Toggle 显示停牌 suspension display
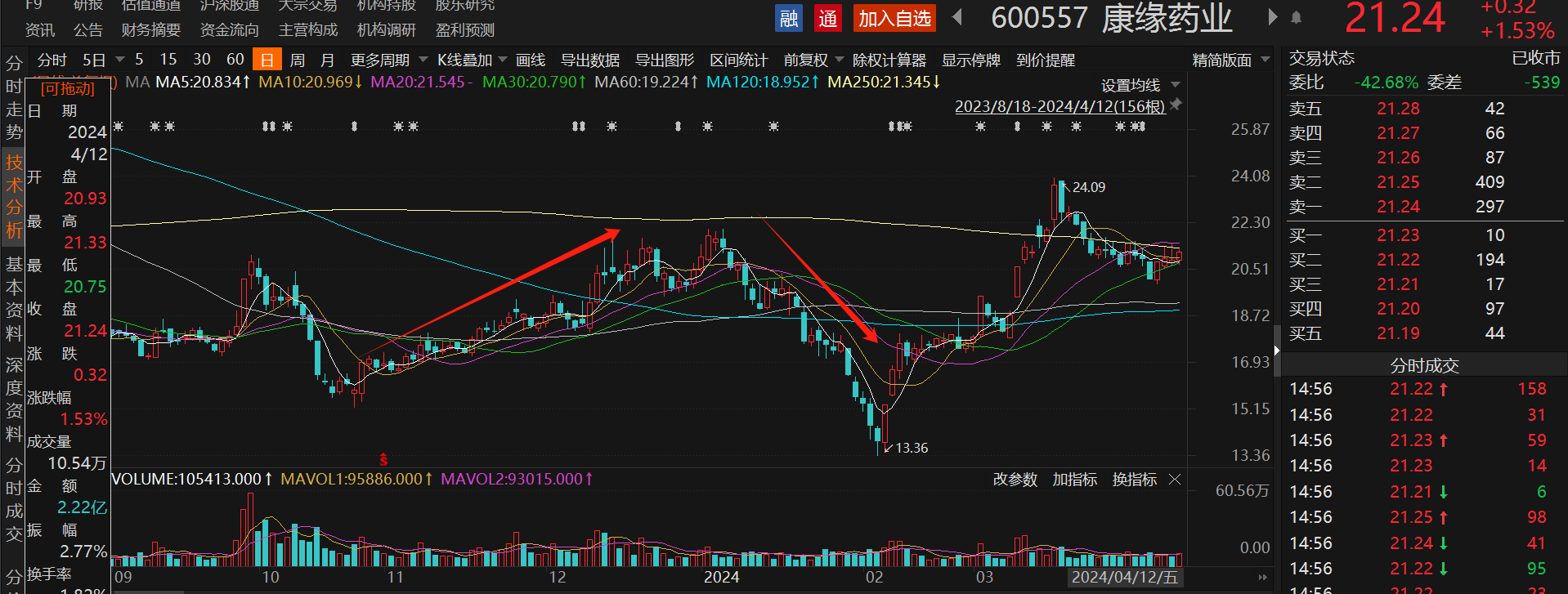1568x594 pixels. click(x=971, y=60)
